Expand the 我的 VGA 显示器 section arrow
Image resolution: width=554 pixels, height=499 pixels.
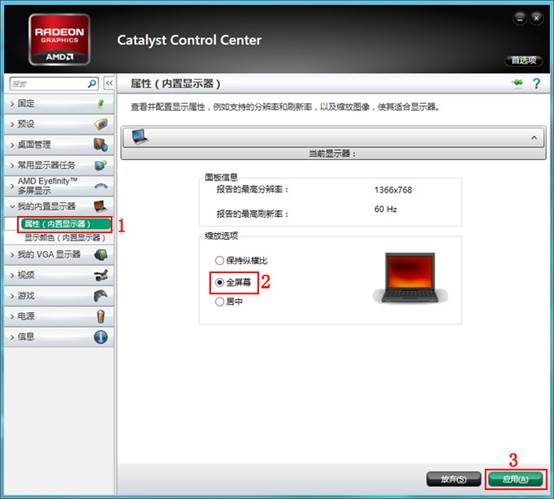(12, 255)
